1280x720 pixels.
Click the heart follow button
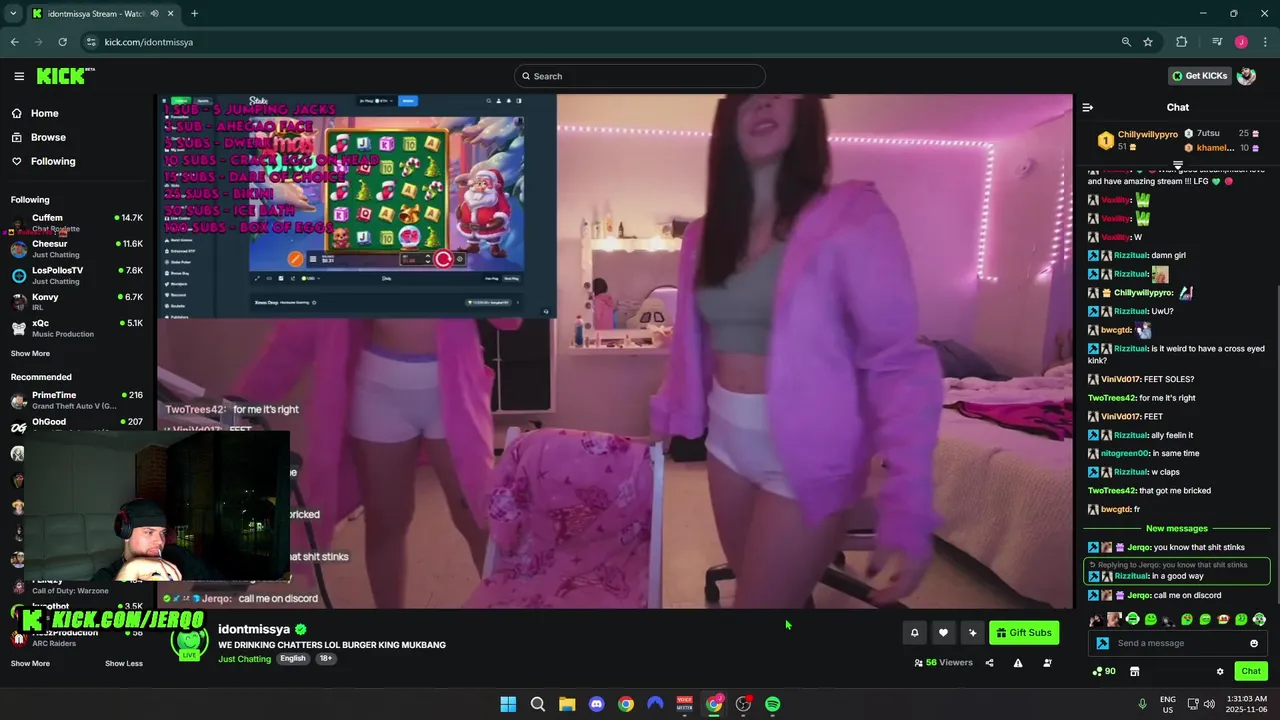(x=943, y=633)
